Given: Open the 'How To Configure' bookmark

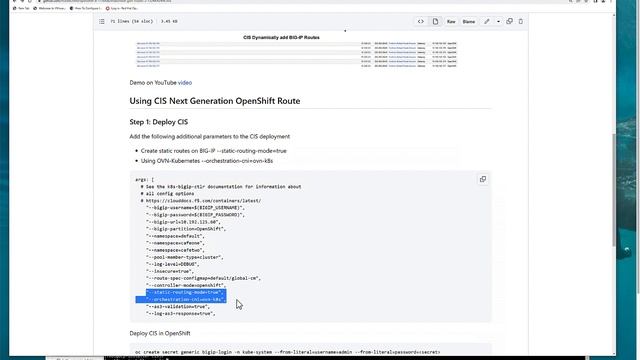Looking at the screenshot, I should [85, 8].
